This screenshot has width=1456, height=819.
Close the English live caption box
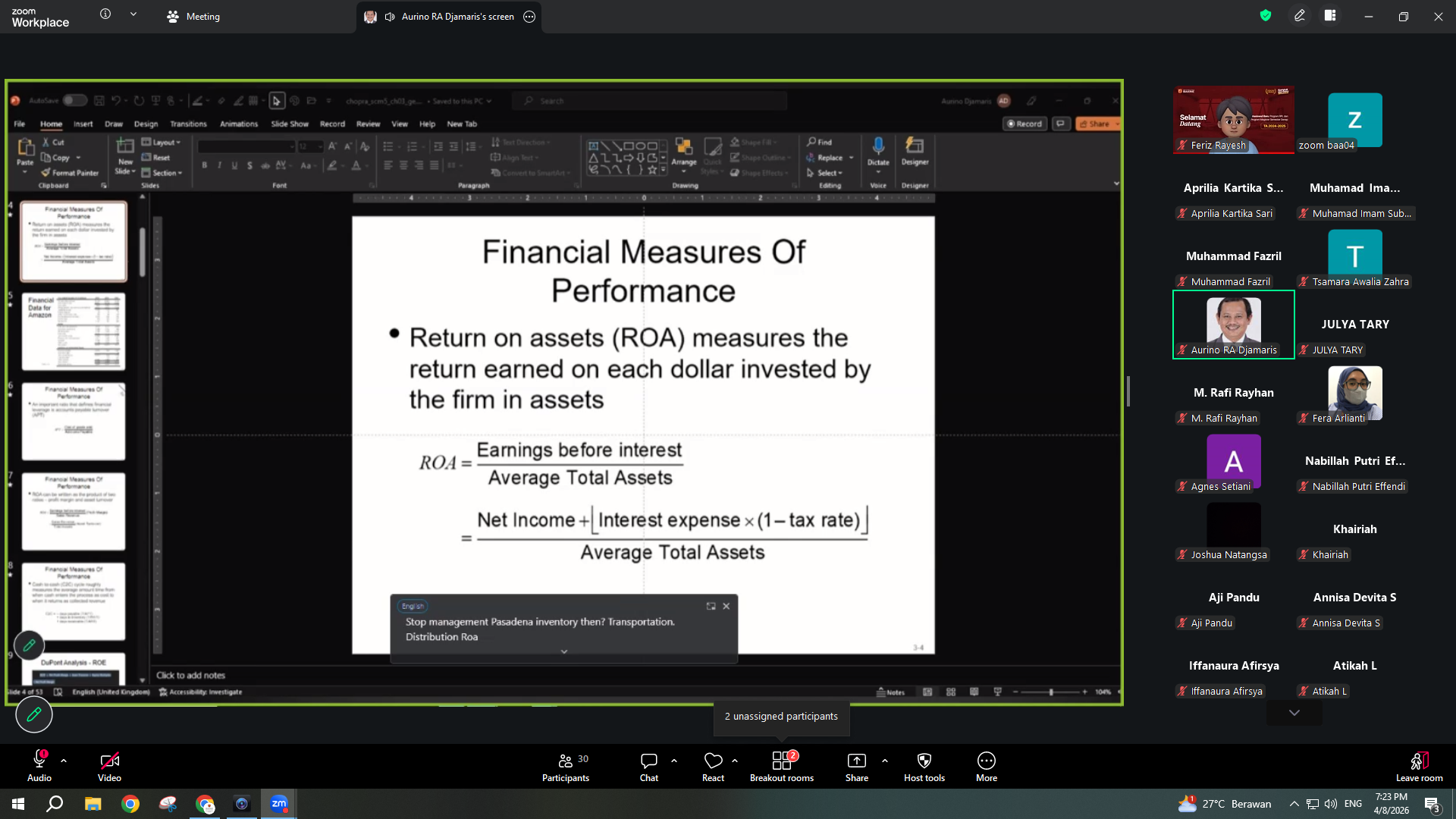coord(726,606)
